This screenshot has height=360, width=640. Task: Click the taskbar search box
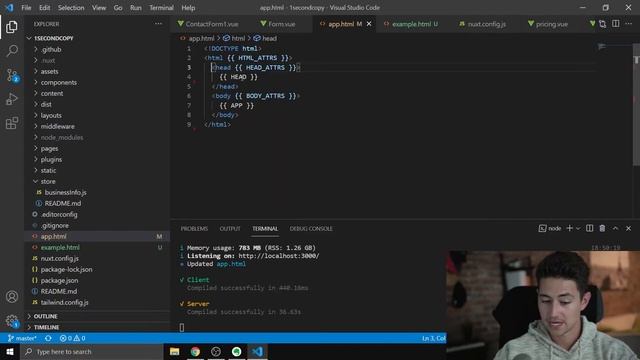pyautogui.click(x=91, y=352)
